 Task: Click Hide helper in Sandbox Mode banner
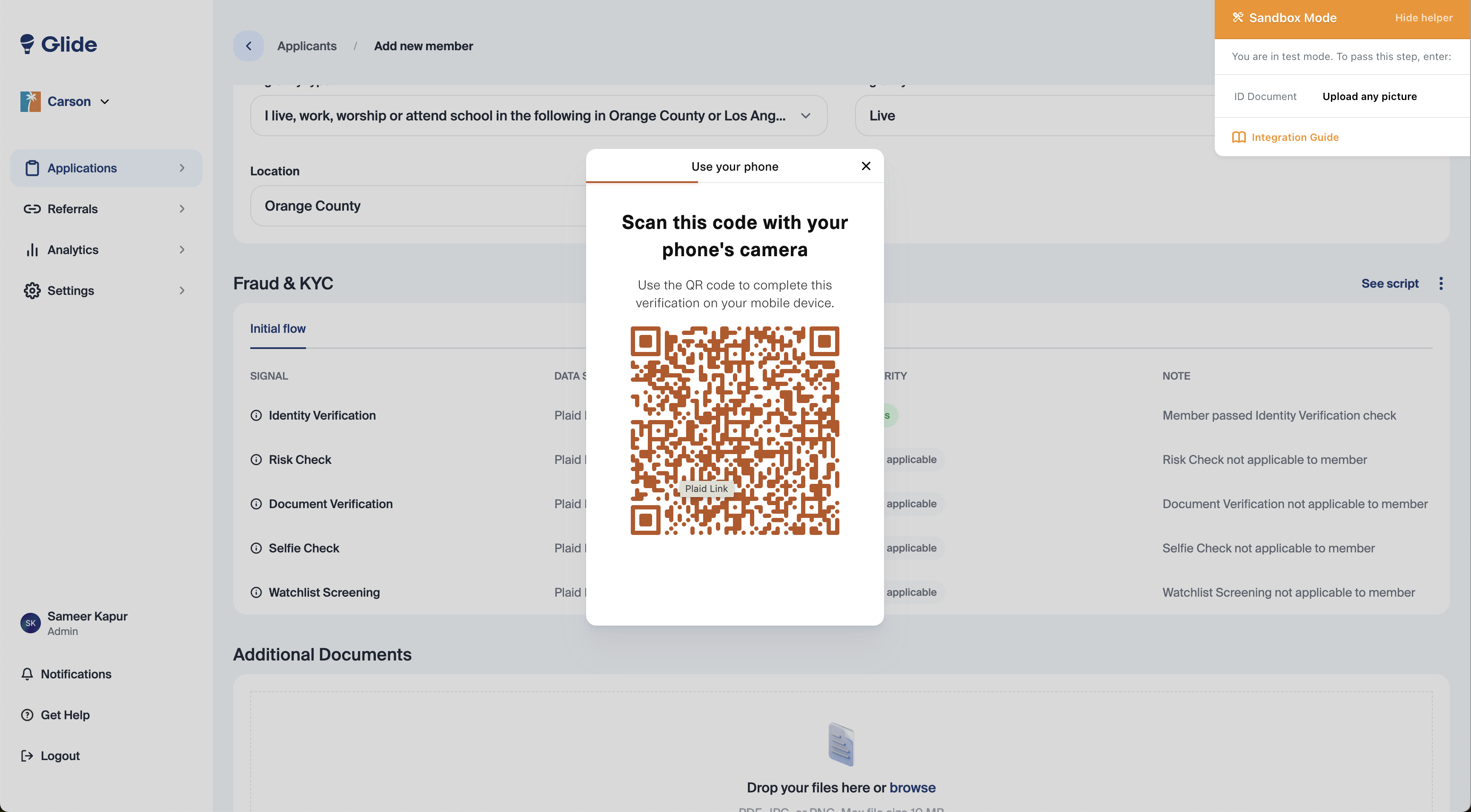(1423, 18)
